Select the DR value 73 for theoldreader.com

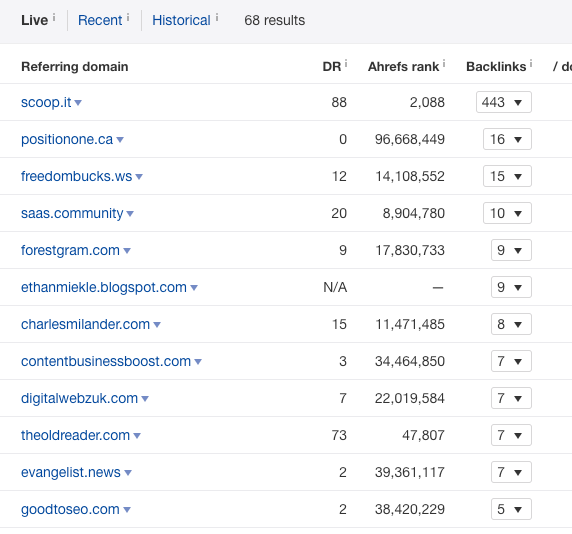point(339,436)
